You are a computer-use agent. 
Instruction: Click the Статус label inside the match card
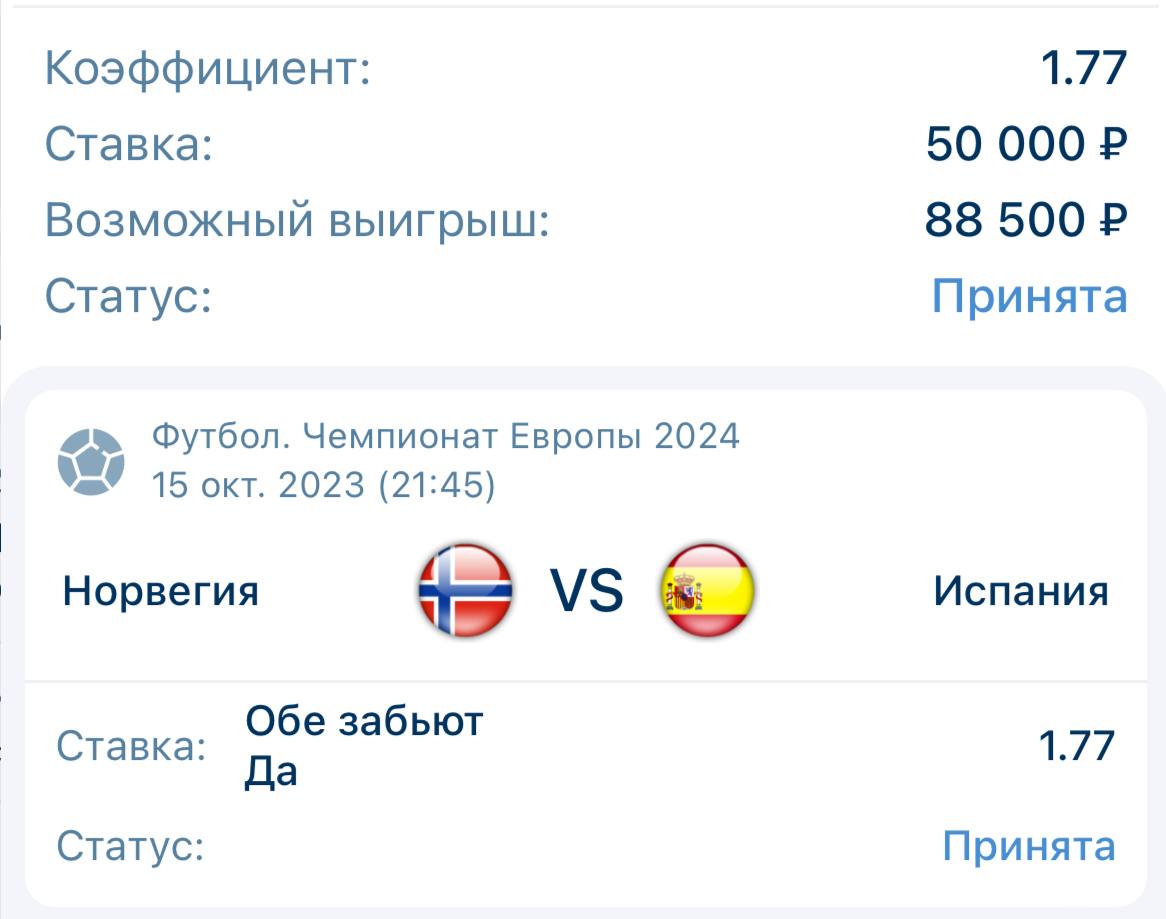[130, 847]
